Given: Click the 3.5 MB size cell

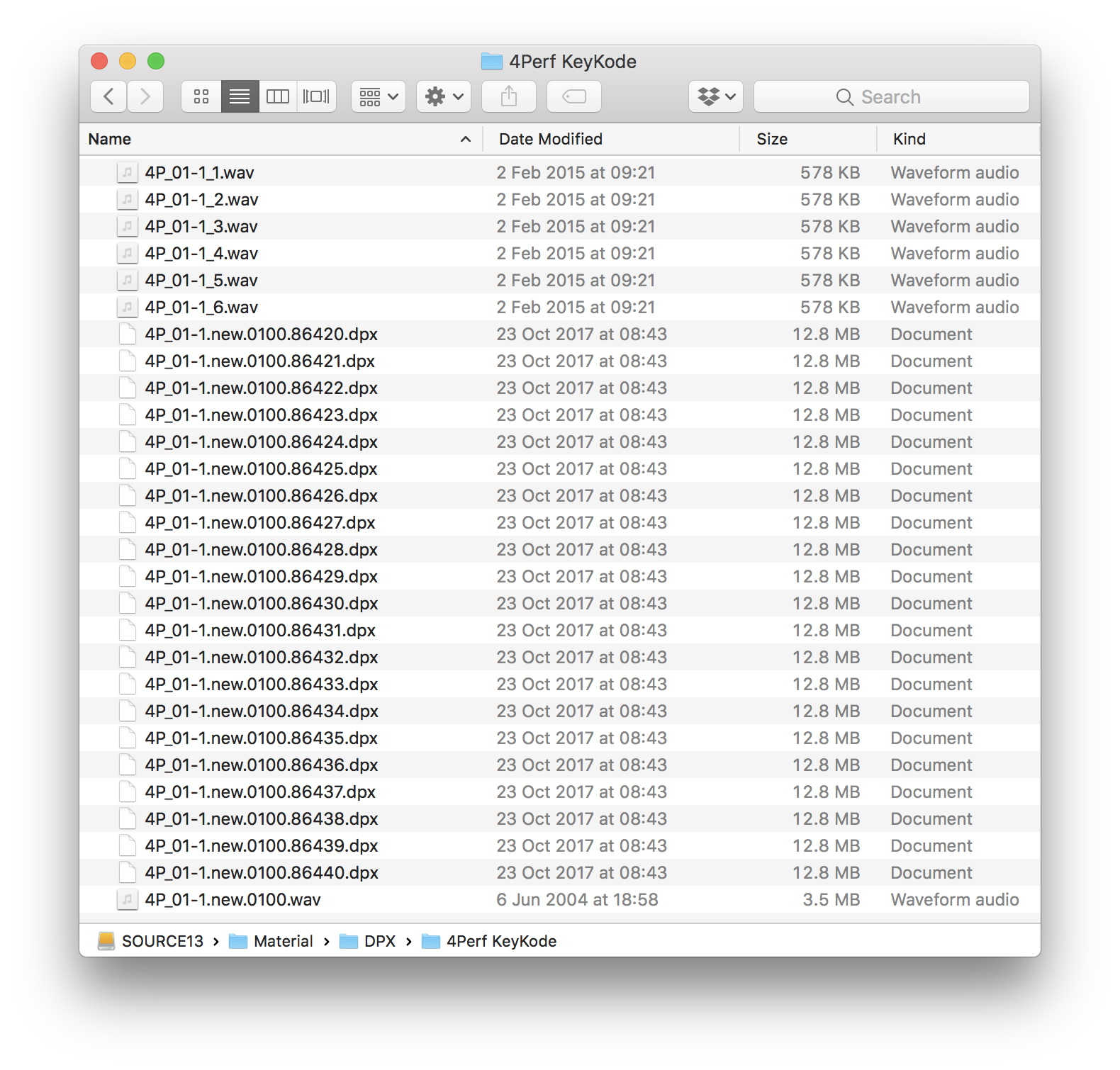Looking at the screenshot, I should 831,899.
